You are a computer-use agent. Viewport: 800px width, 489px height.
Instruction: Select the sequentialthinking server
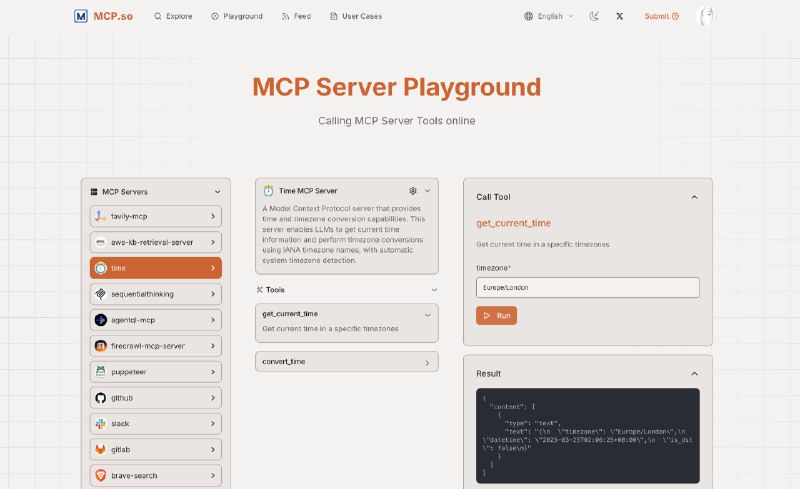(x=156, y=294)
